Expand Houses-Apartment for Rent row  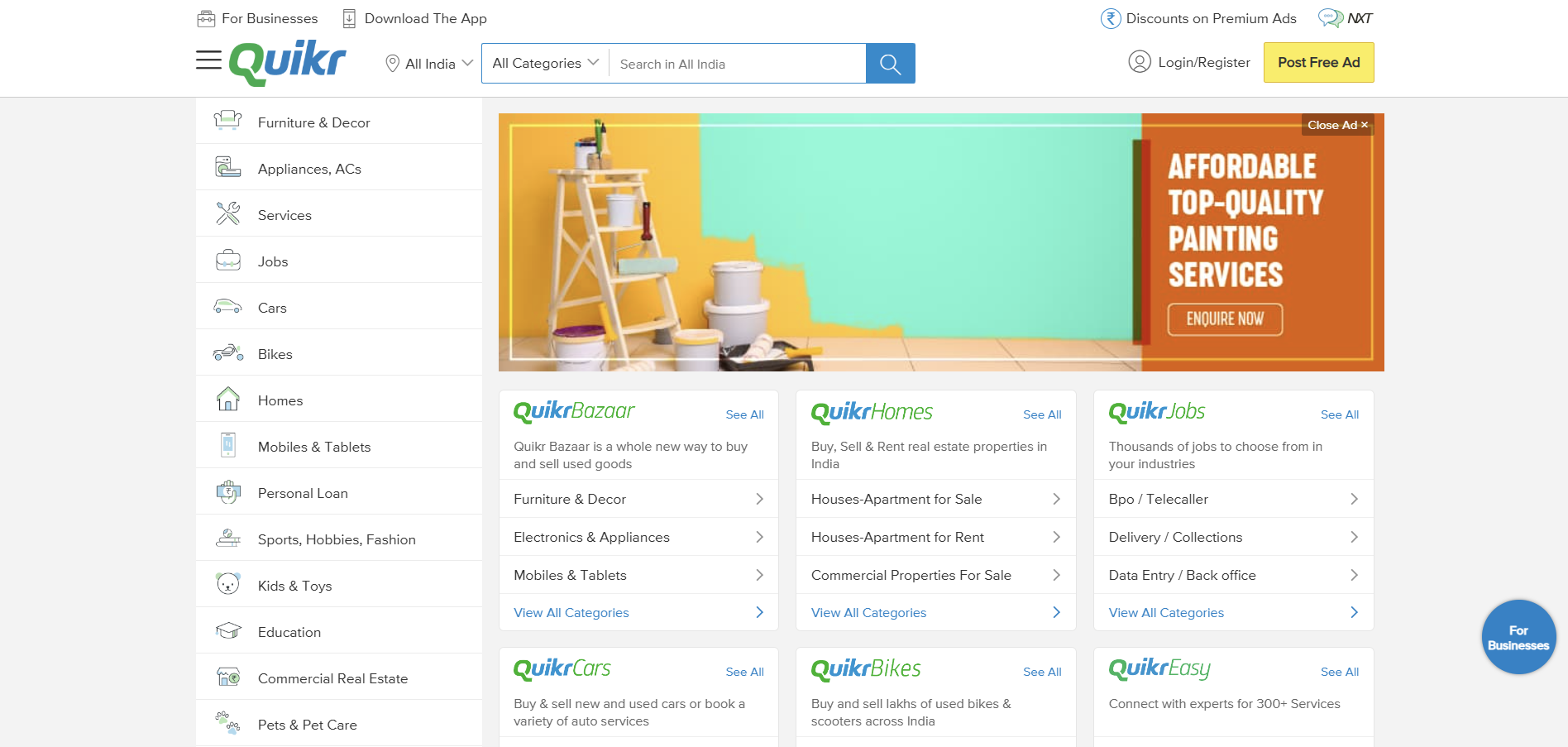(x=936, y=537)
